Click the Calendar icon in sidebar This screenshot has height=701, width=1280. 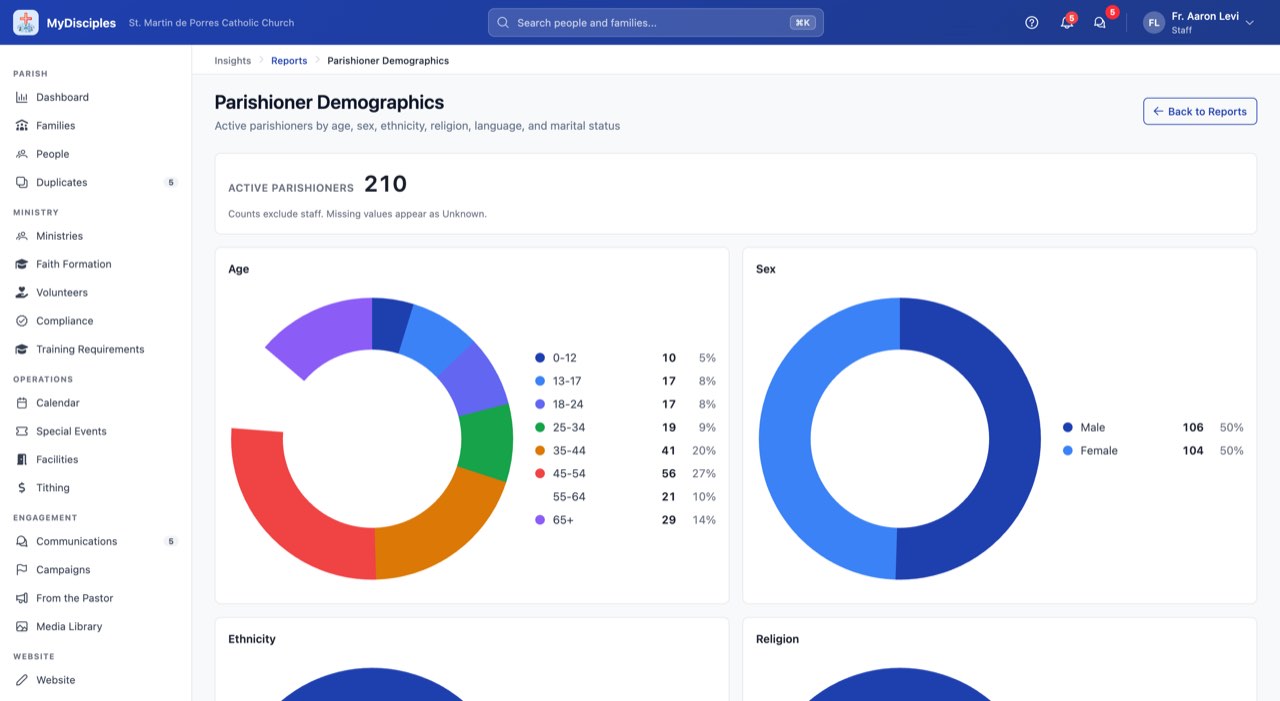click(22, 403)
